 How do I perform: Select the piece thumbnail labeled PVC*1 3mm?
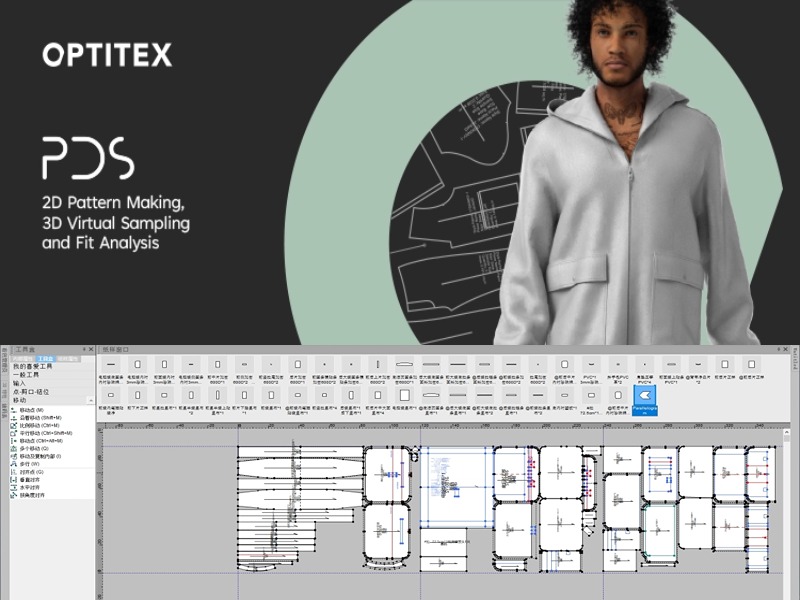(x=591, y=371)
